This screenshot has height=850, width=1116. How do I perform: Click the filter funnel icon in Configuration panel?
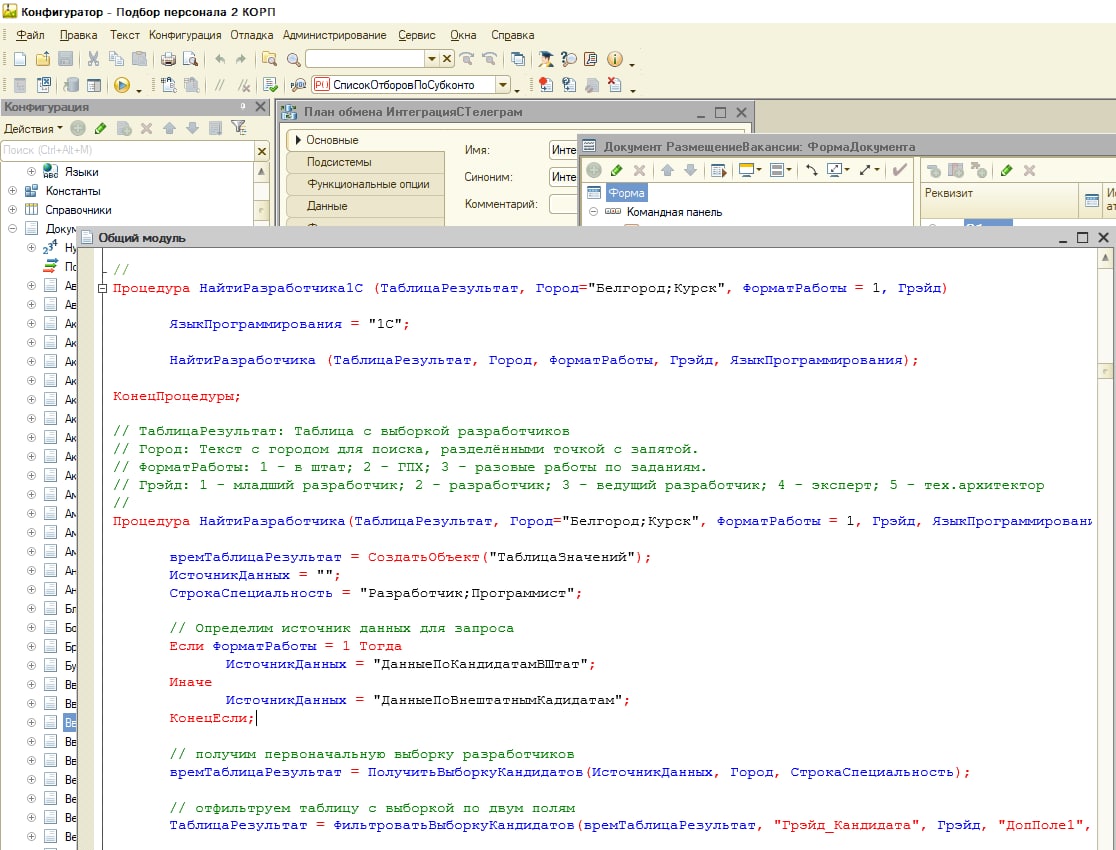coord(238,128)
